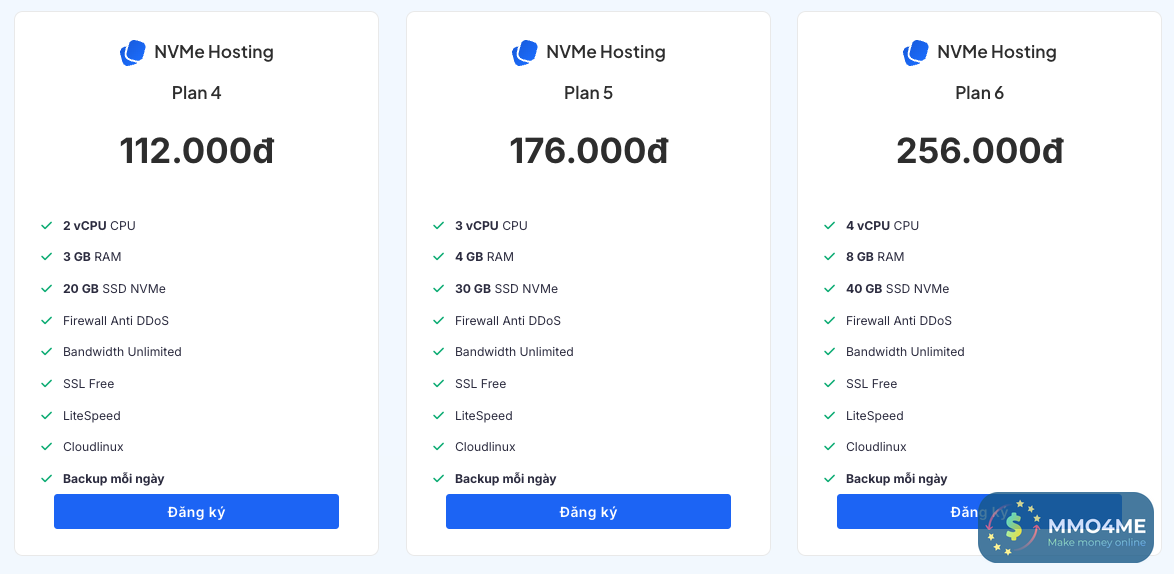Click the checkmark beside Plan 6's 40 GB SSD NVMe
The height and width of the screenshot is (574, 1174).
pyautogui.click(x=829, y=289)
